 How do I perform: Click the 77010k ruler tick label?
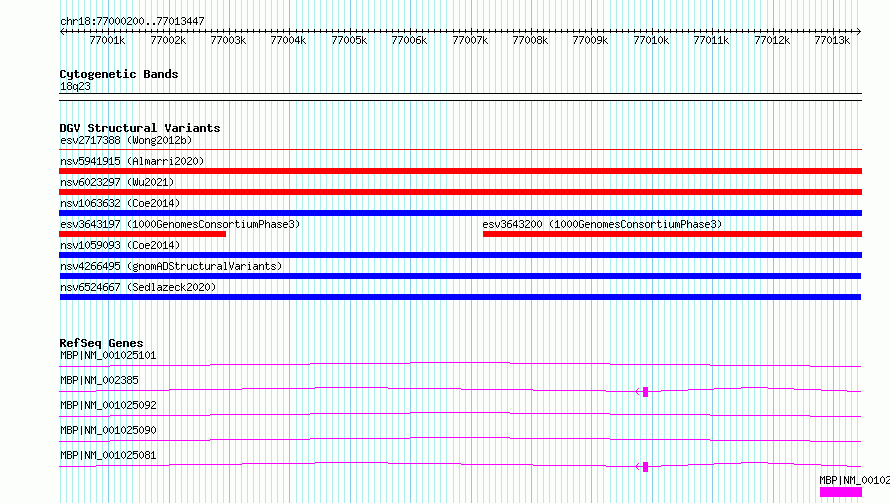(651, 40)
